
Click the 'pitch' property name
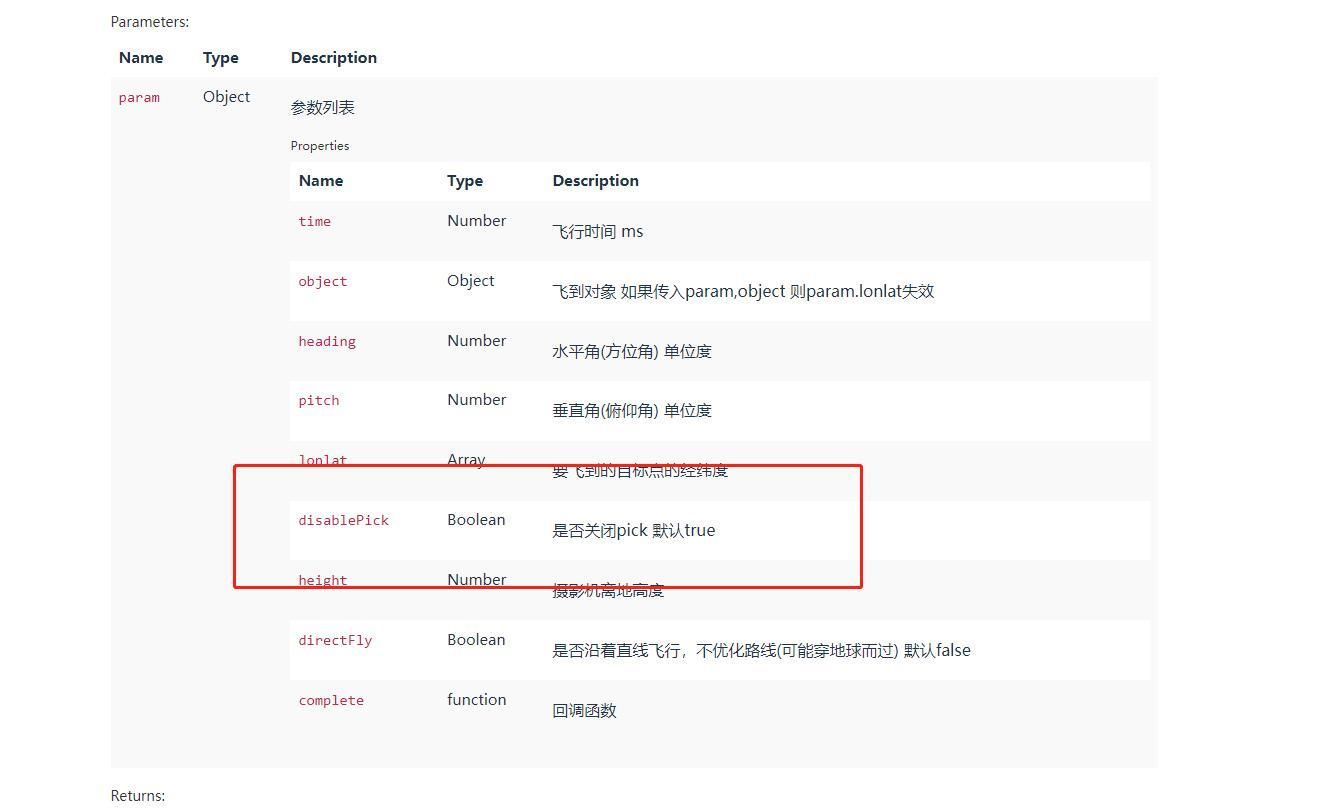pyautogui.click(x=318, y=400)
